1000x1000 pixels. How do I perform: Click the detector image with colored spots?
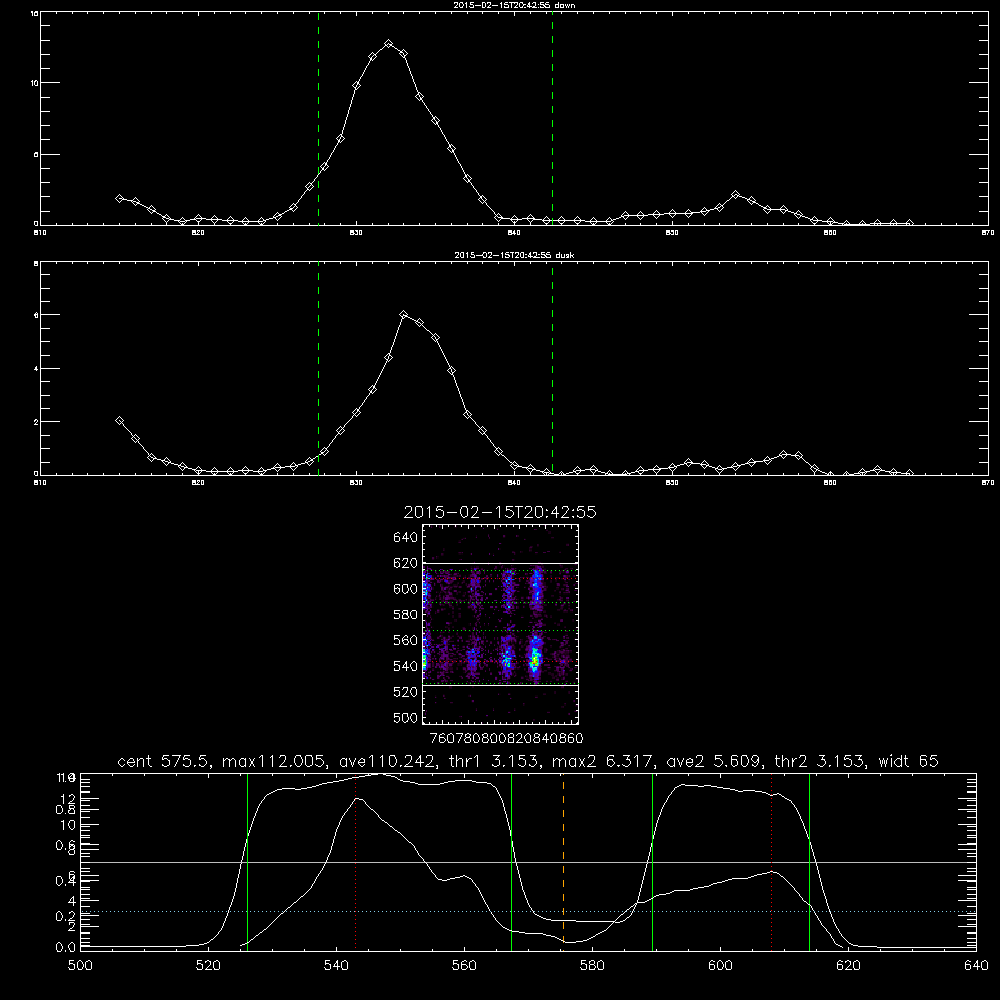[501, 624]
